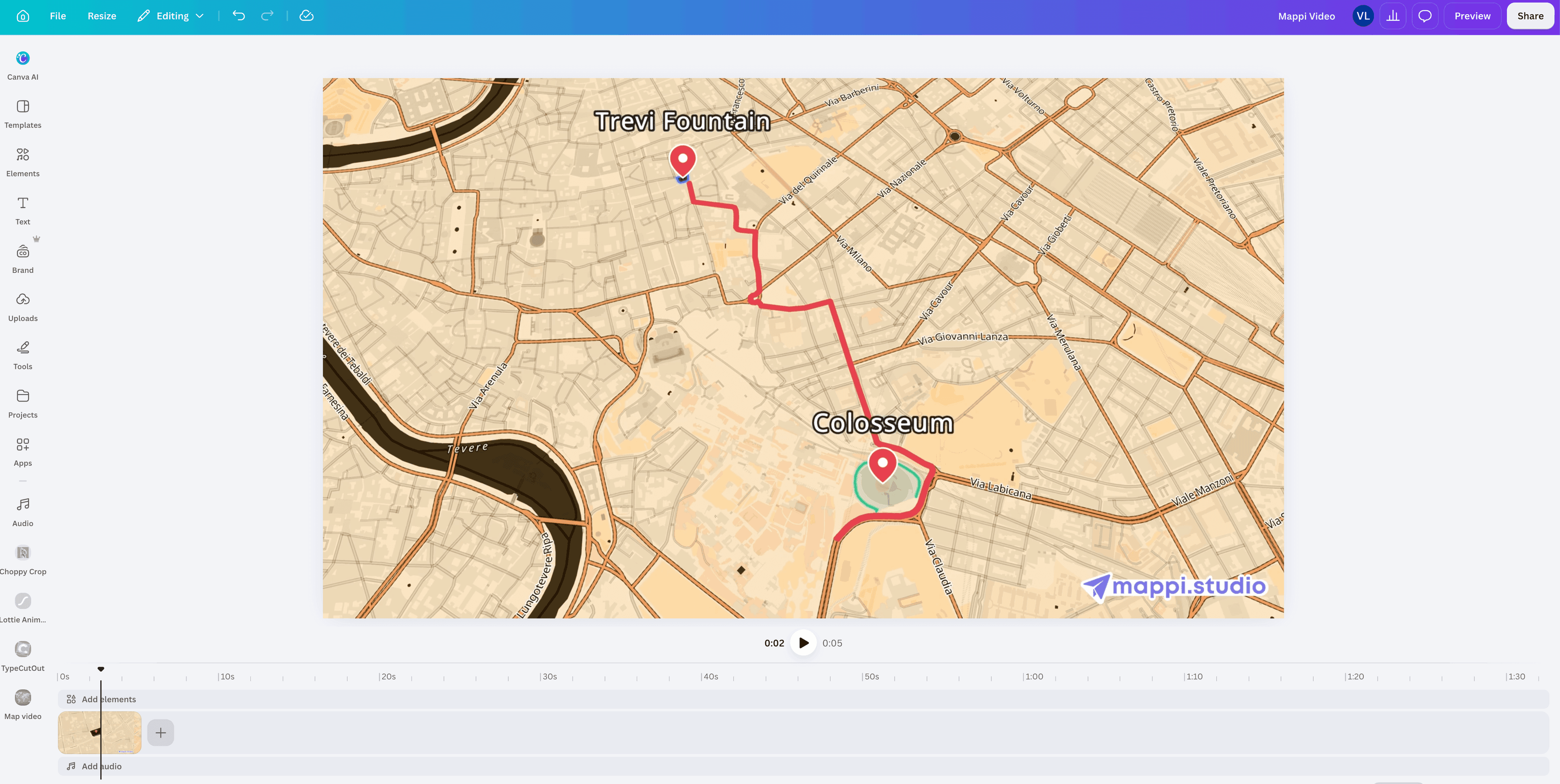Click the Add elements track
Screen dimensions: 1560x784
(803, 699)
